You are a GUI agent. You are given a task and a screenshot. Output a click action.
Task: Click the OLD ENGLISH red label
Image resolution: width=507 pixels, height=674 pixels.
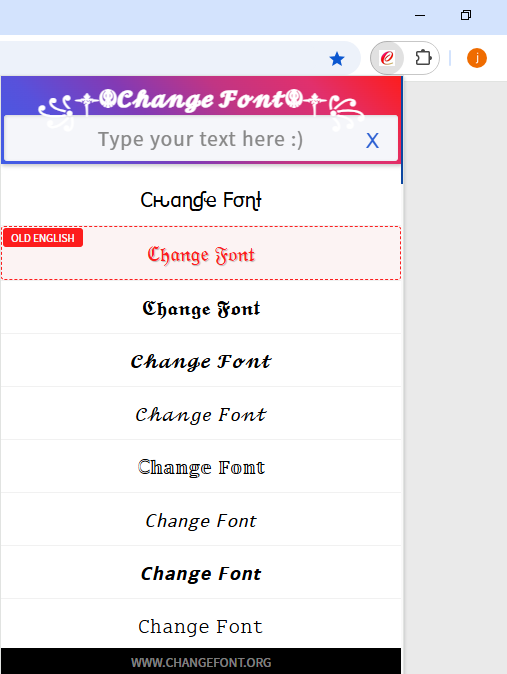click(x=43, y=238)
